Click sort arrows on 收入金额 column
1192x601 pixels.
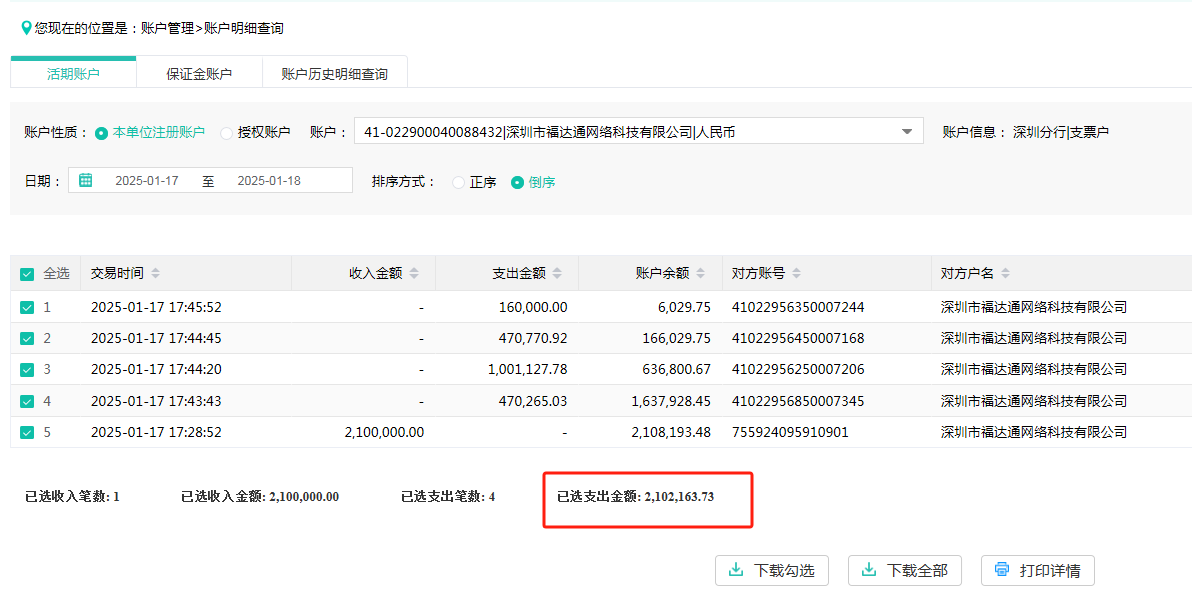tap(414, 274)
